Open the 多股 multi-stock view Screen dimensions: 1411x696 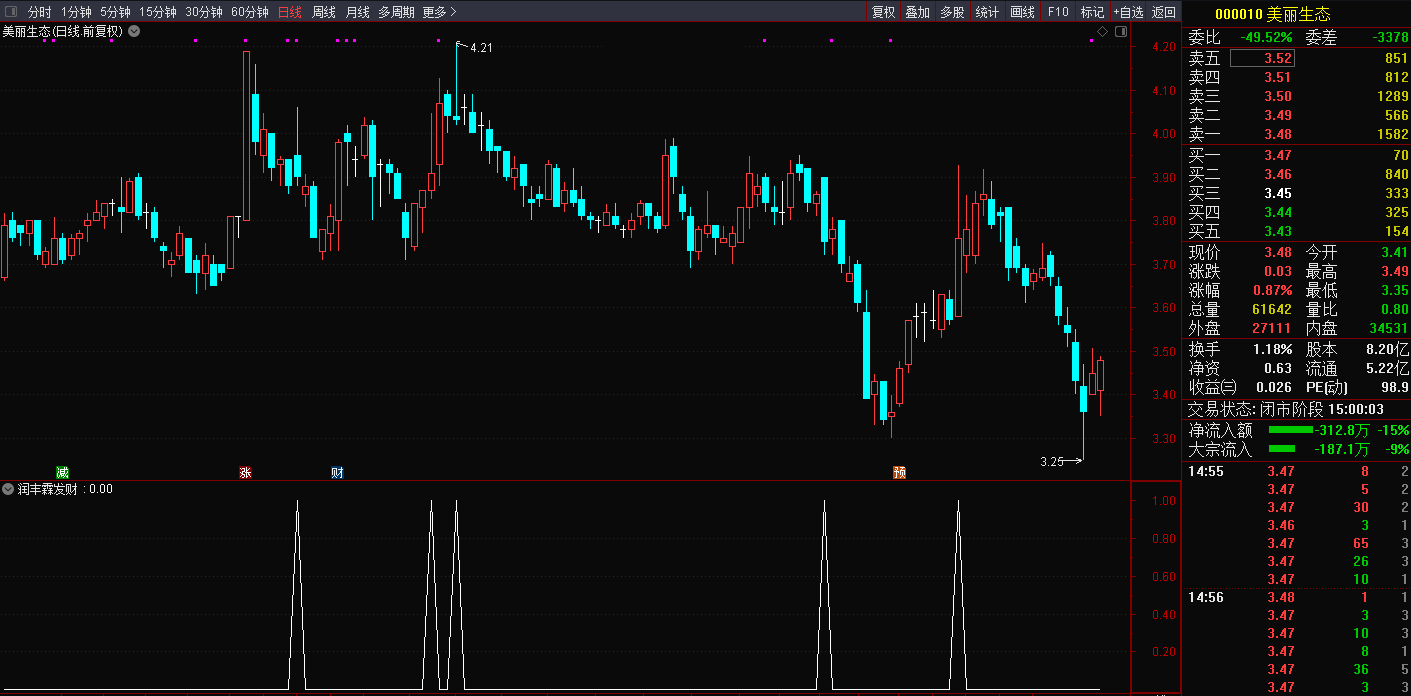(951, 12)
